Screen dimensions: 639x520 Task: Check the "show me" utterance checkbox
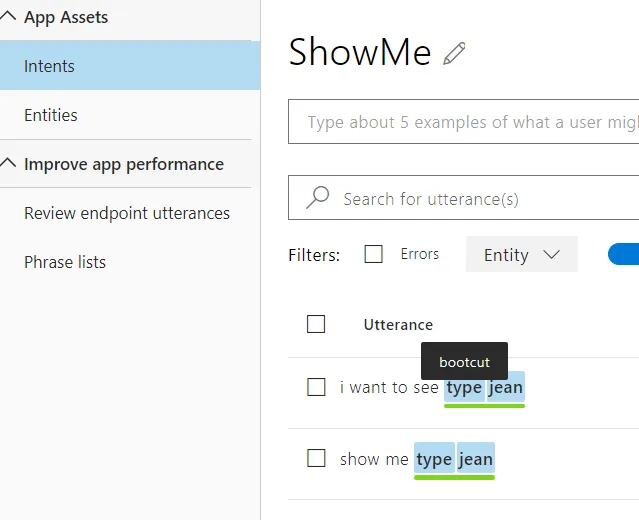pos(316,458)
